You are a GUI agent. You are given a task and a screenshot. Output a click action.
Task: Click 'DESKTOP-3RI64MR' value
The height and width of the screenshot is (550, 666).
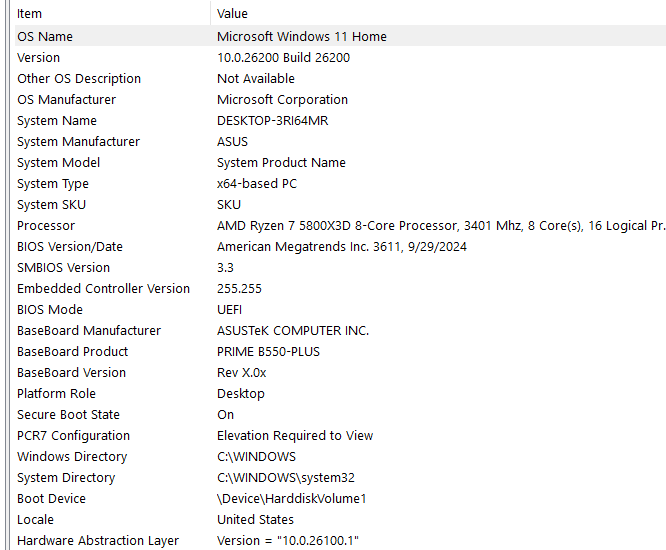(x=273, y=121)
